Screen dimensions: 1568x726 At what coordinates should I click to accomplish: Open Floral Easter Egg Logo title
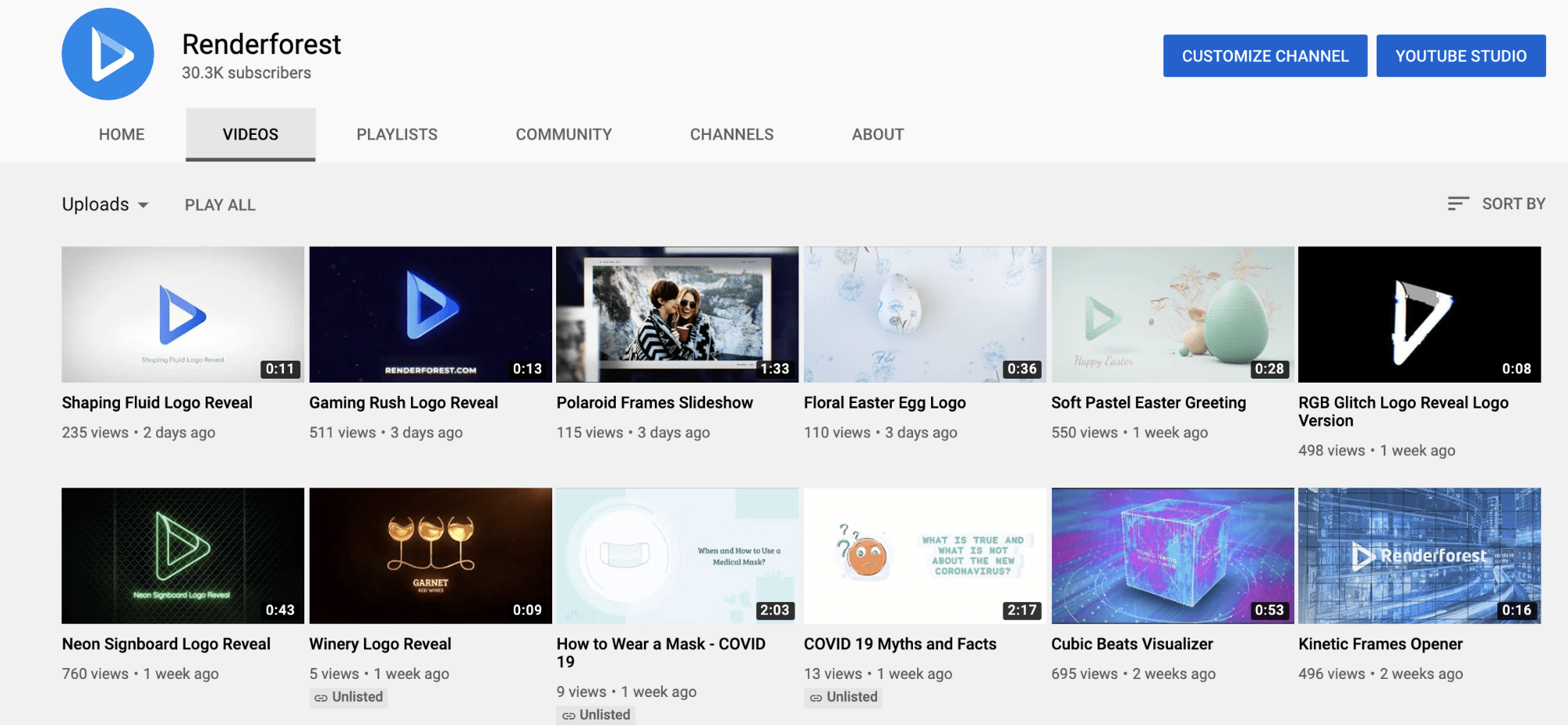[x=885, y=403]
